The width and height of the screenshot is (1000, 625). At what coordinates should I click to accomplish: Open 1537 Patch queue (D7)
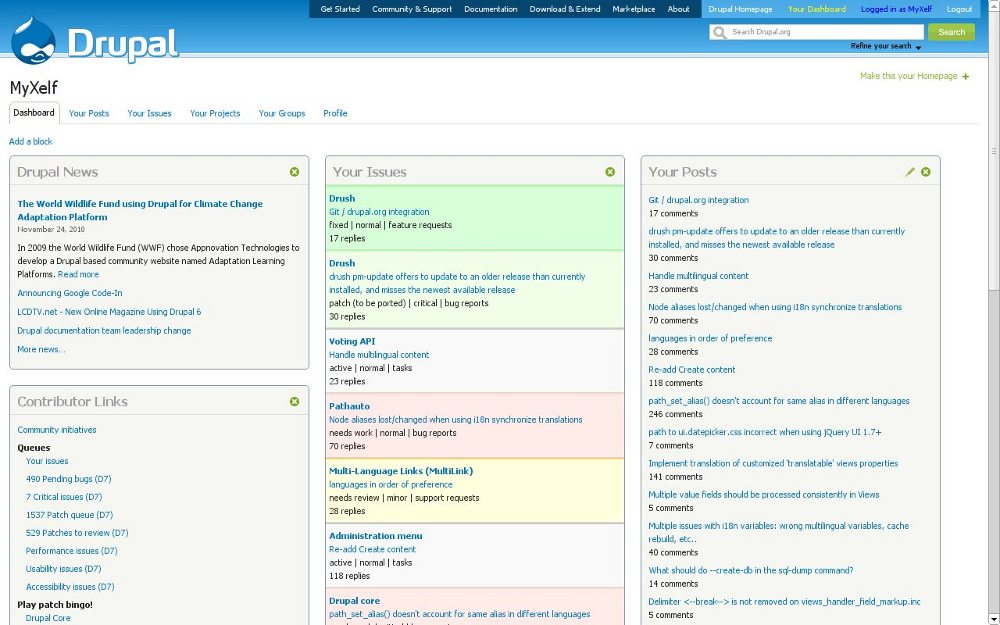tap(69, 515)
